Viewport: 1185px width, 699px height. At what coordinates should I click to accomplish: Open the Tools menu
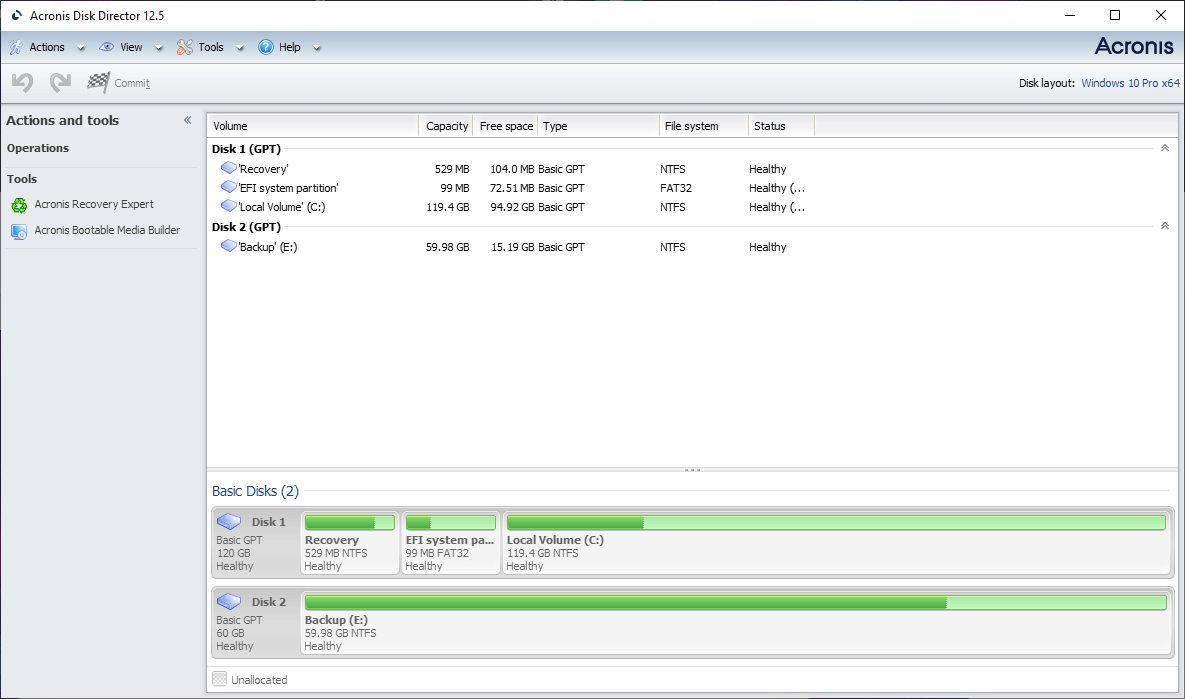coord(210,47)
